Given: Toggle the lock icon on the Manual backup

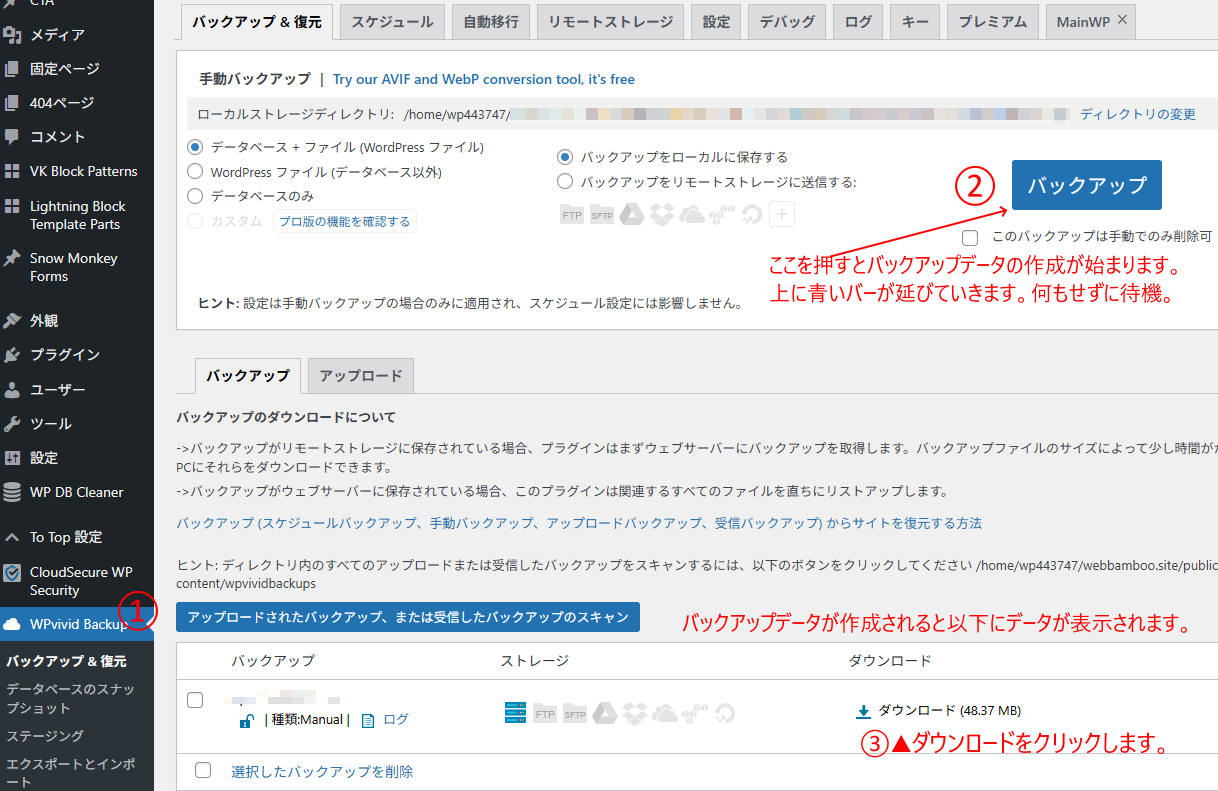Looking at the screenshot, I should (246, 720).
